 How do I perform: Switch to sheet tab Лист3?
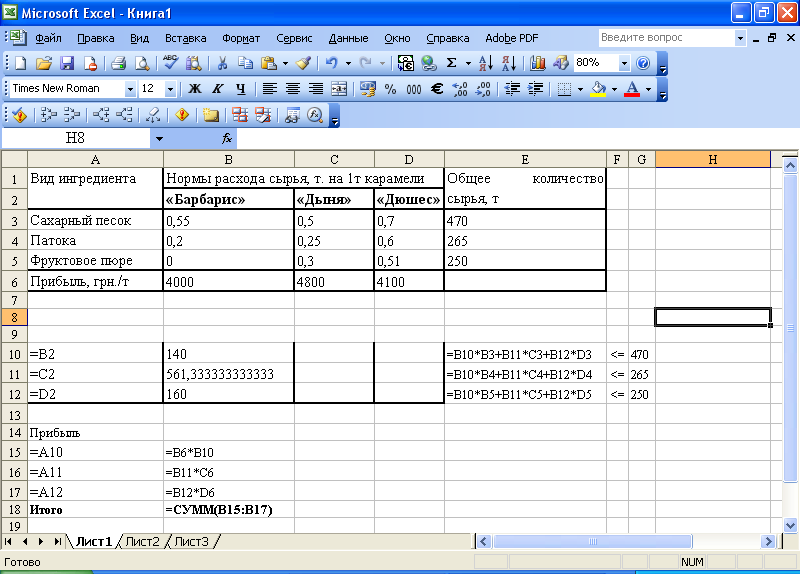191,542
